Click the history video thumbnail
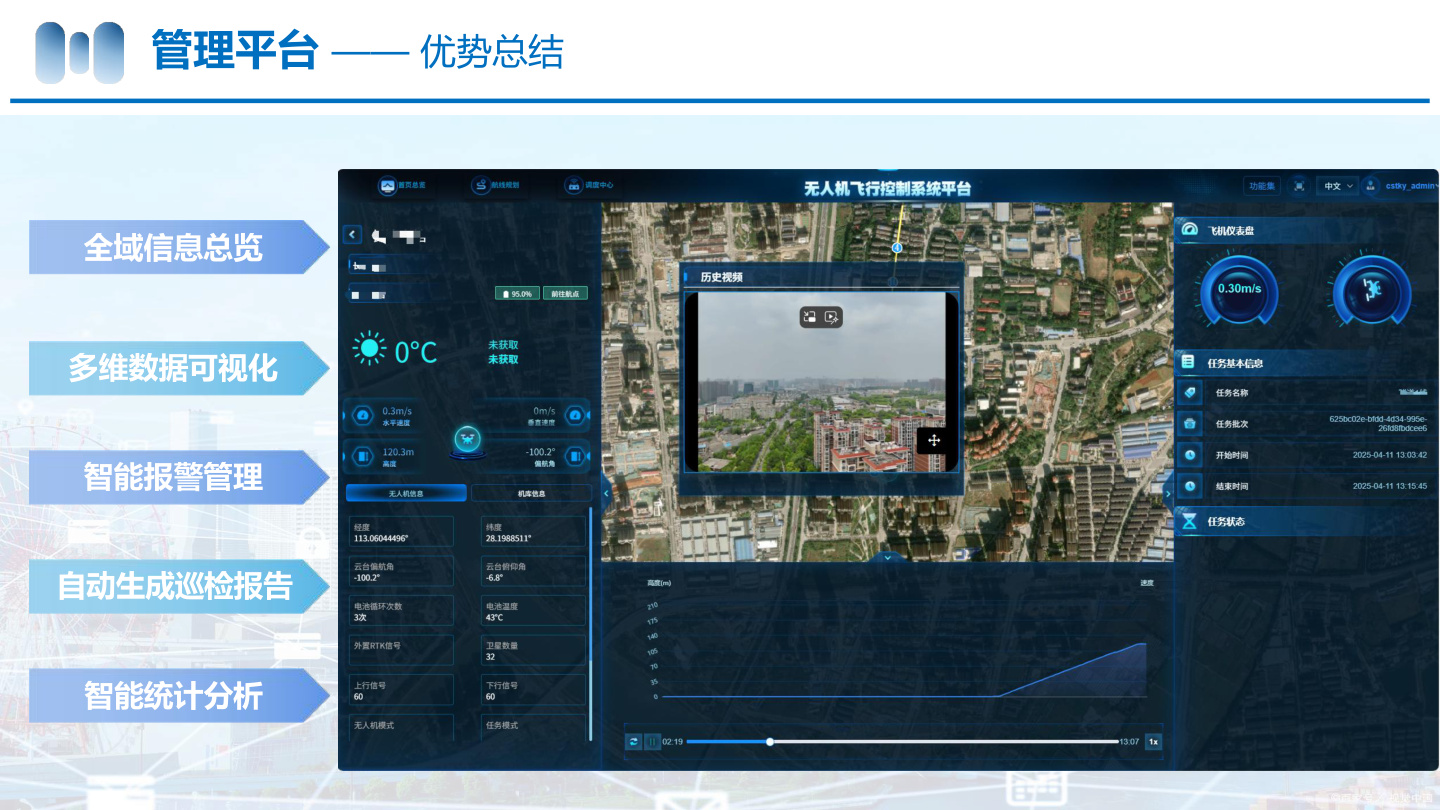The image size is (1440, 810). click(x=820, y=382)
